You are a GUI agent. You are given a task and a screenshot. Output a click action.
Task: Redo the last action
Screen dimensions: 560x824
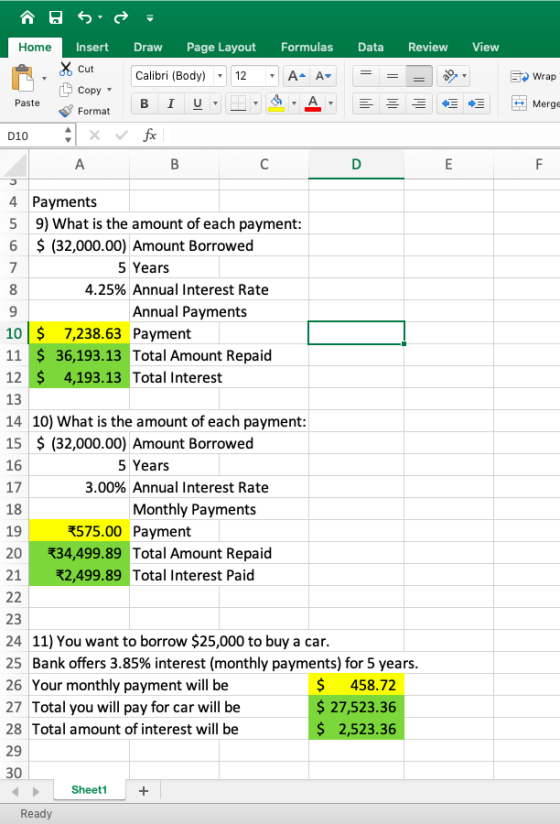pyautogui.click(x=121, y=18)
